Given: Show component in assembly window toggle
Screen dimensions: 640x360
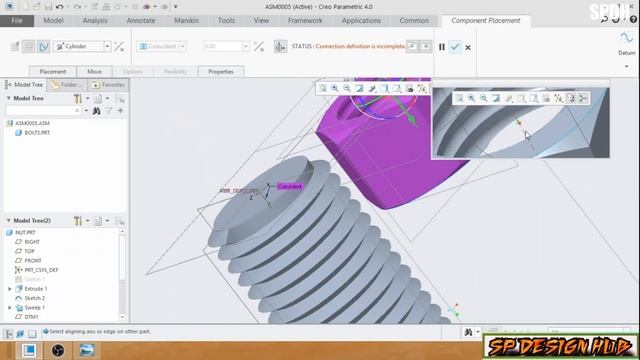Looking at the screenshot, I should [x=426, y=46].
